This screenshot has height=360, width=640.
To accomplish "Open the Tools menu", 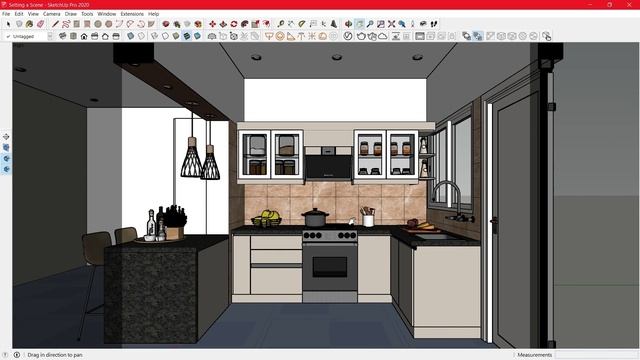I will [87, 14].
